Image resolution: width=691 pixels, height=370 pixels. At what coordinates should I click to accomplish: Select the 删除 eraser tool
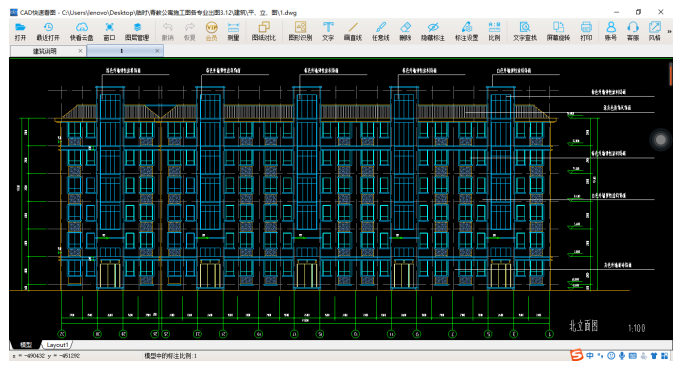tap(405, 31)
